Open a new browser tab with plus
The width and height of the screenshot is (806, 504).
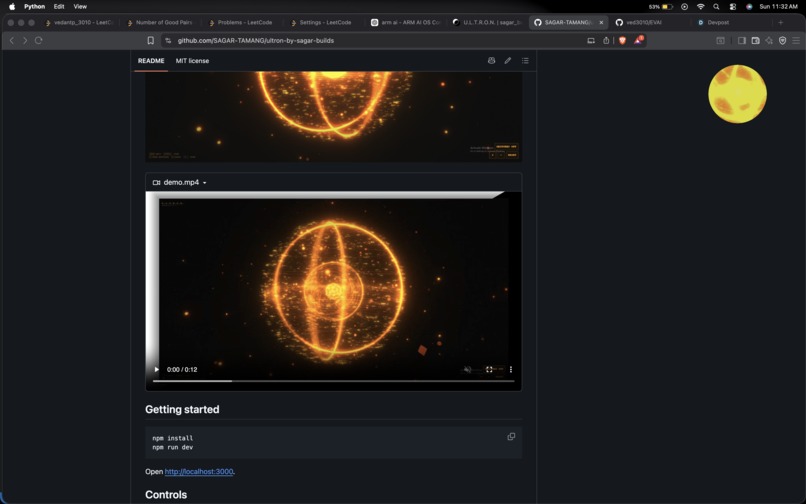click(780, 22)
